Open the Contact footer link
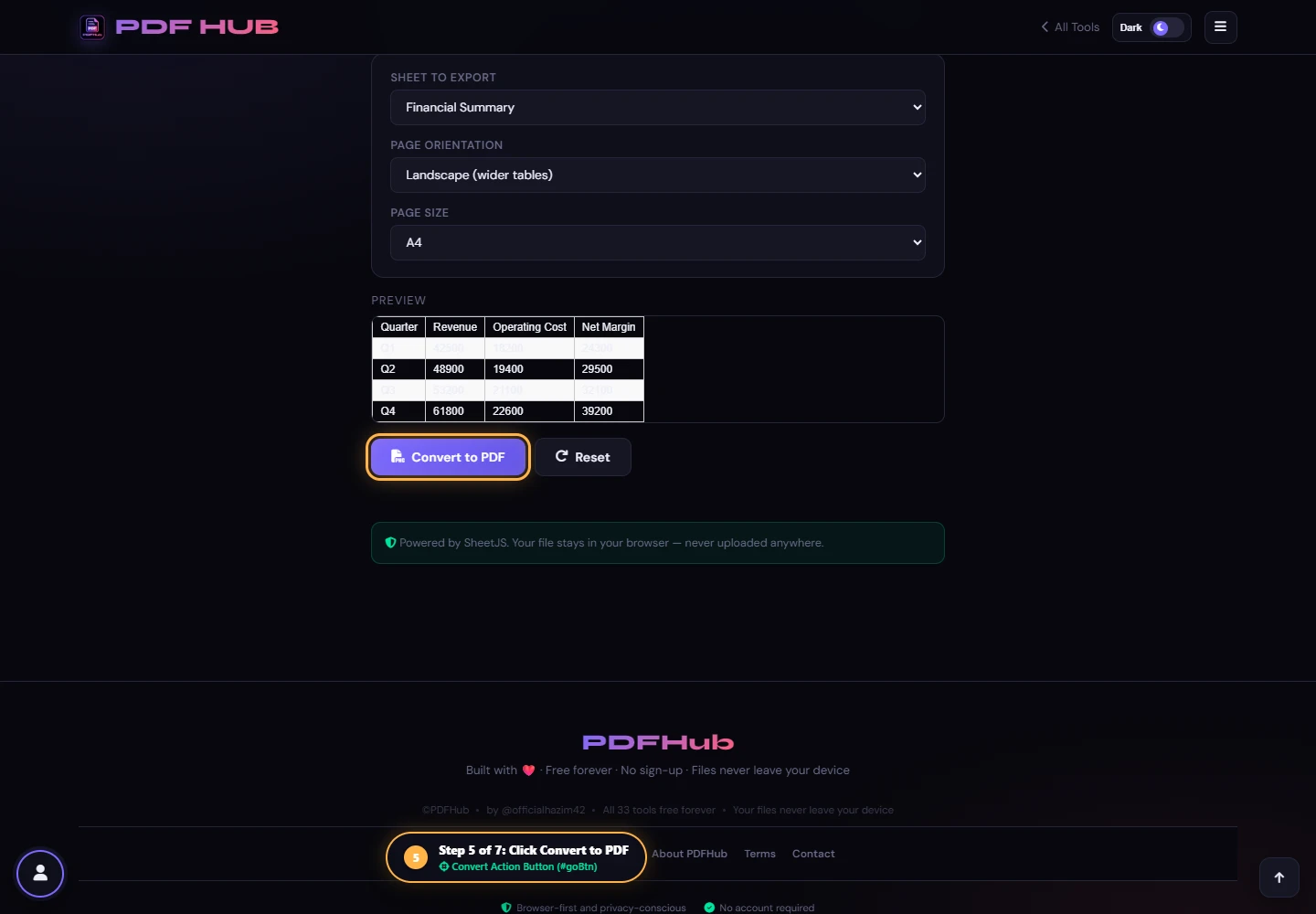 point(813,854)
